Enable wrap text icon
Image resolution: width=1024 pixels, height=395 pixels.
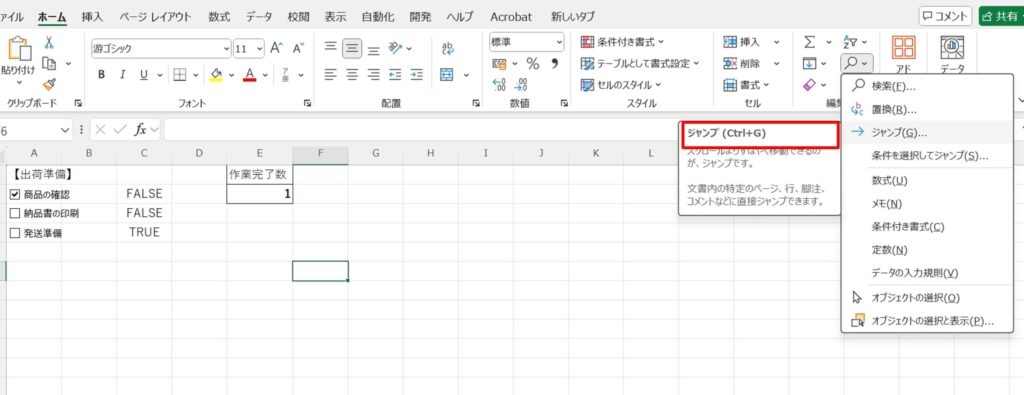(x=447, y=48)
